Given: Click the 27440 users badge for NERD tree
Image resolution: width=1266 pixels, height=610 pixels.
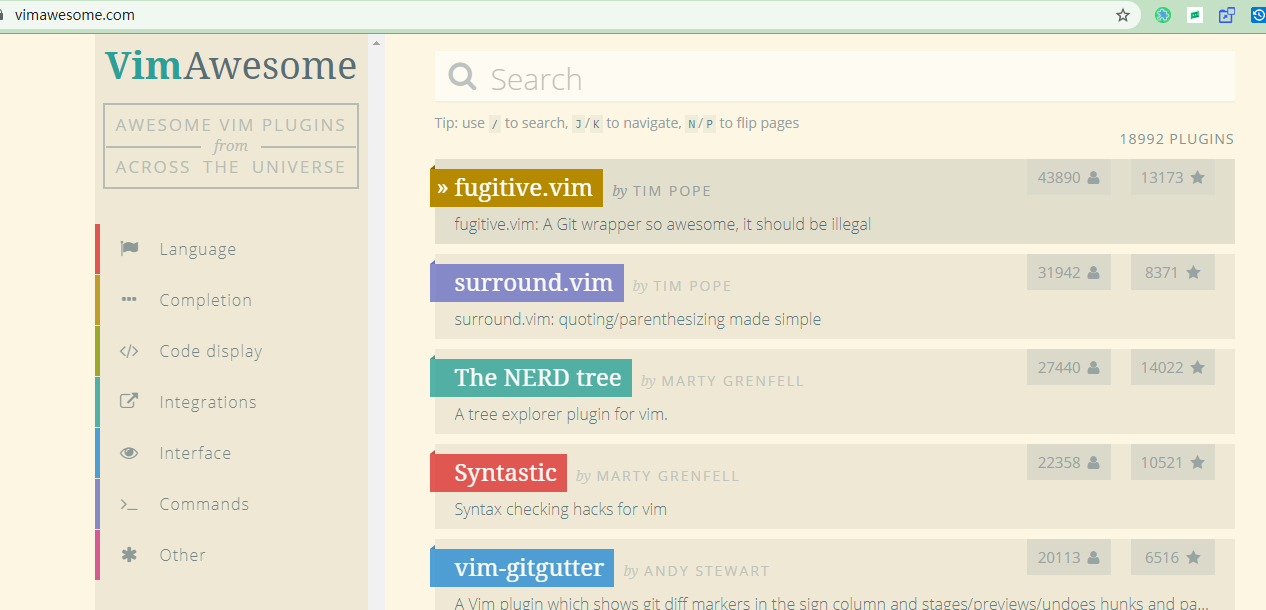Looking at the screenshot, I should pos(1069,367).
